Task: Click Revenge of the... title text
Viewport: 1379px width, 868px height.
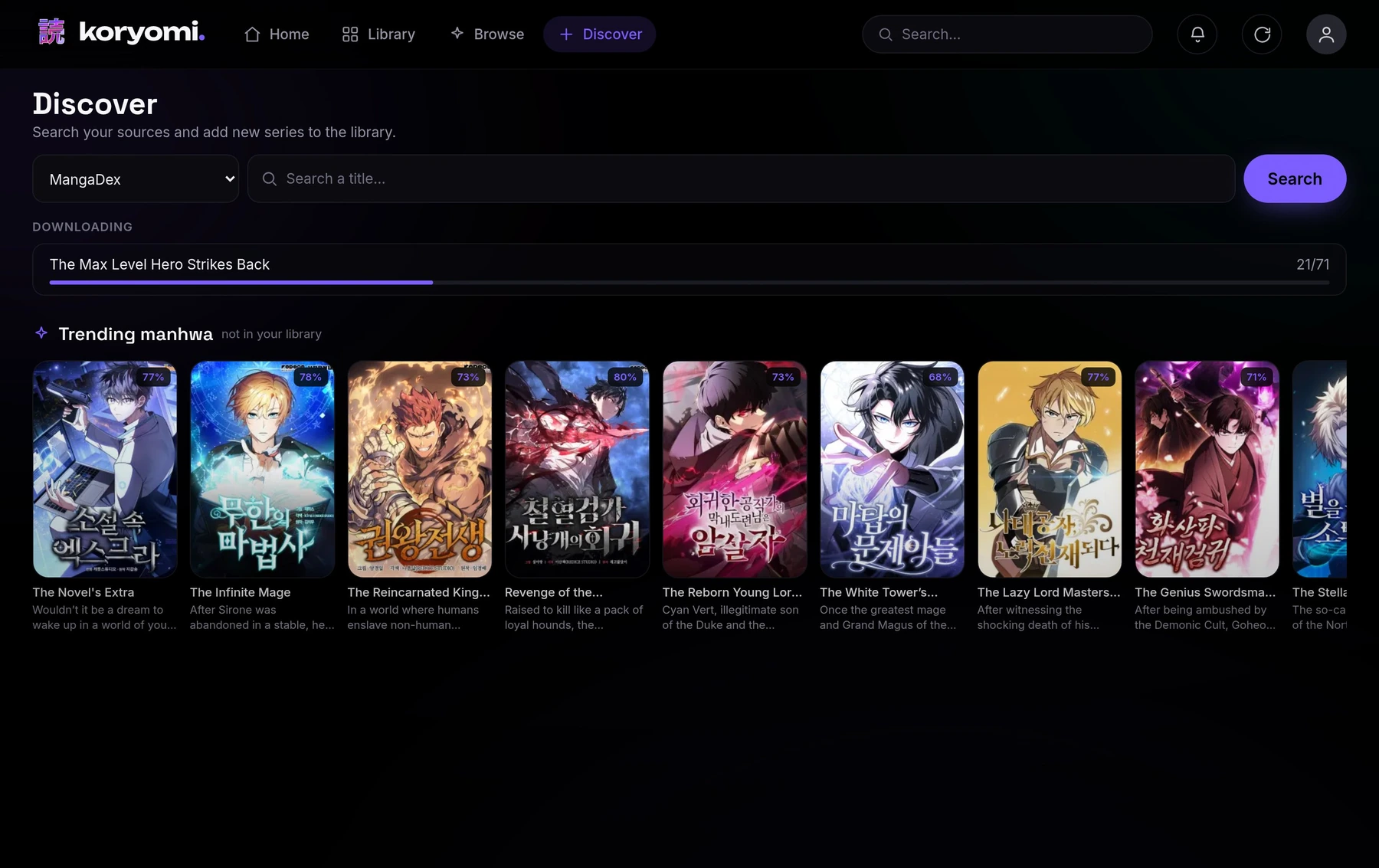Action: [554, 592]
